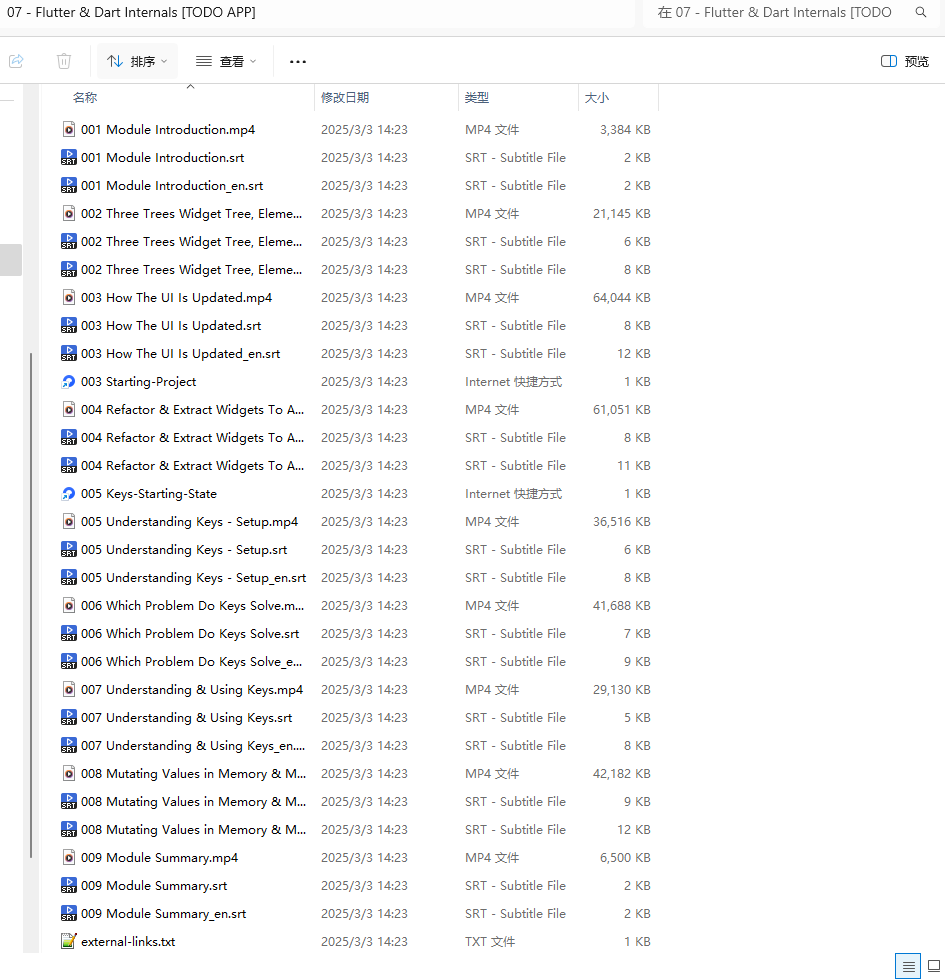Viewport: 945px width, 979px height.
Task: Open the more options ellipsis menu
Action: pos(298,61)
